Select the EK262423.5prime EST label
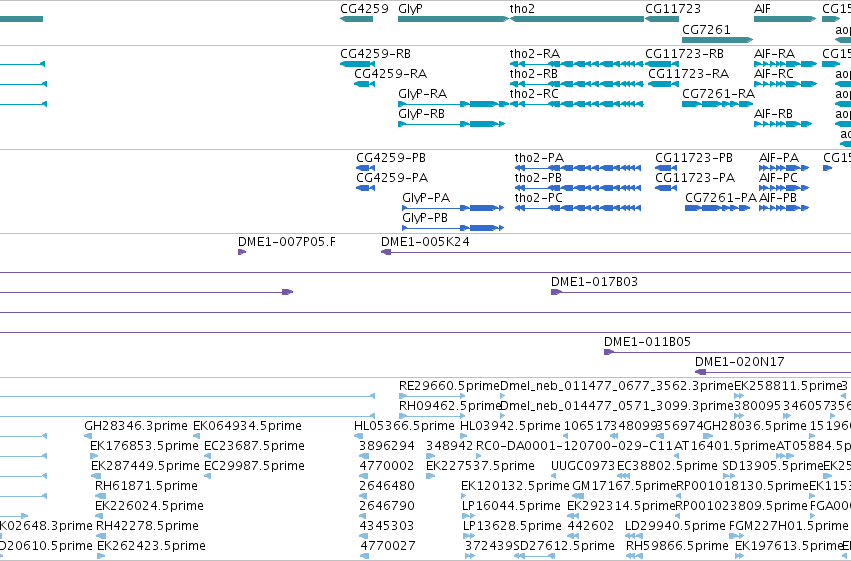This screenshot has width=851, height=561. coord(151,546)
